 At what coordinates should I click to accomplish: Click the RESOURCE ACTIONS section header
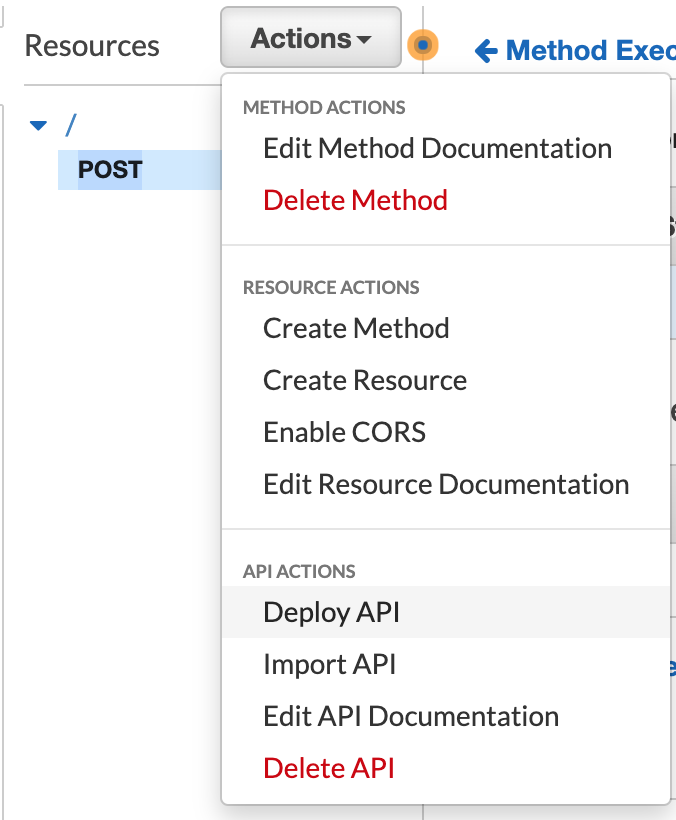click(x=331, y=288)
